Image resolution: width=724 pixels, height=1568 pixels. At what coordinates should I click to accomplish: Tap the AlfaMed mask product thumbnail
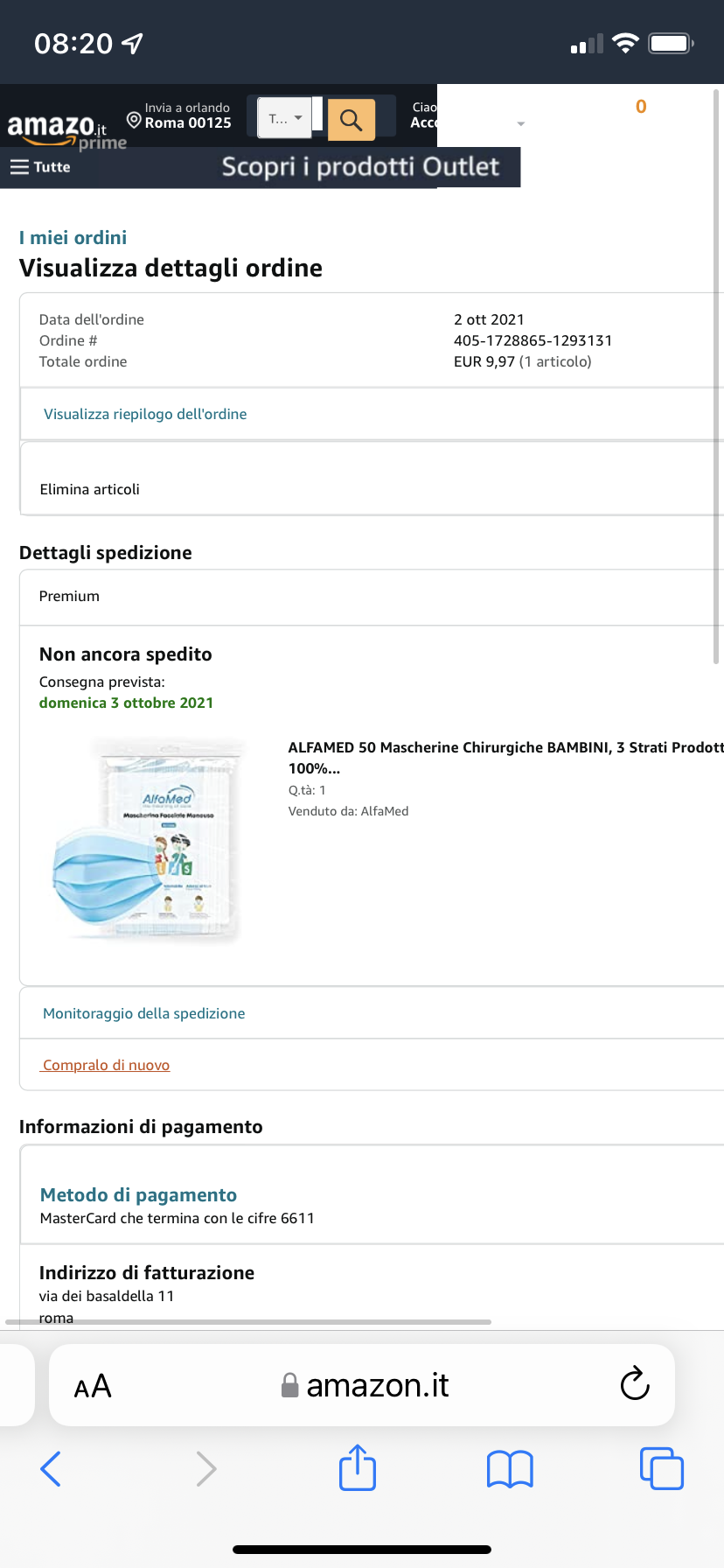tap(146, 840)
